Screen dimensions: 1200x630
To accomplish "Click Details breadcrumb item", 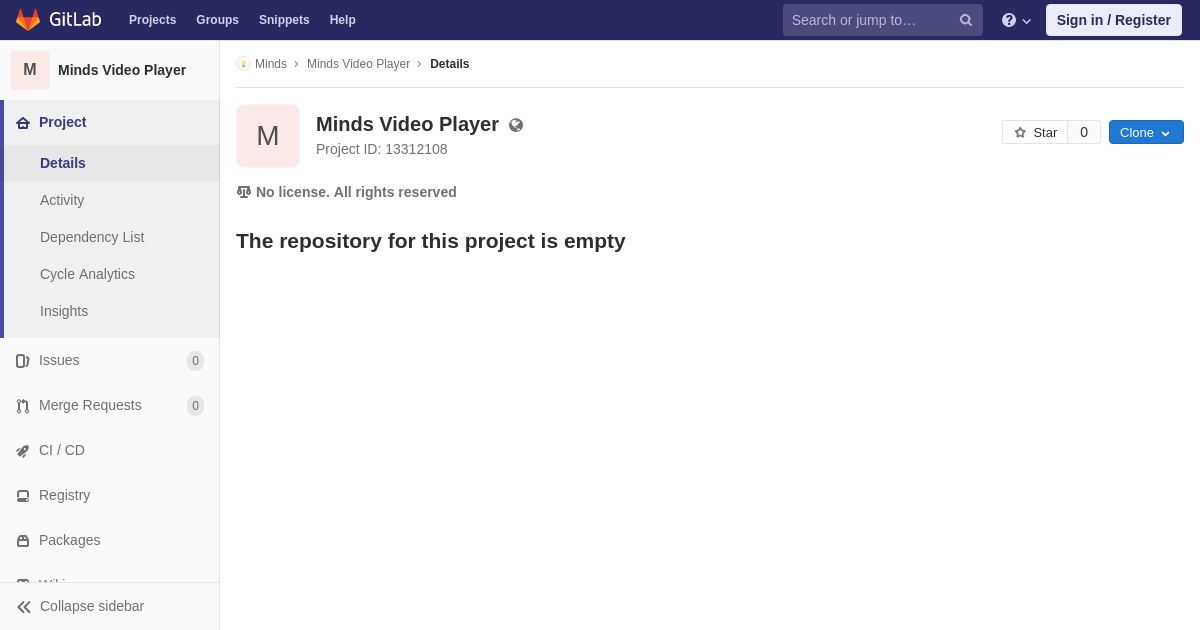I will pos(449,64).
